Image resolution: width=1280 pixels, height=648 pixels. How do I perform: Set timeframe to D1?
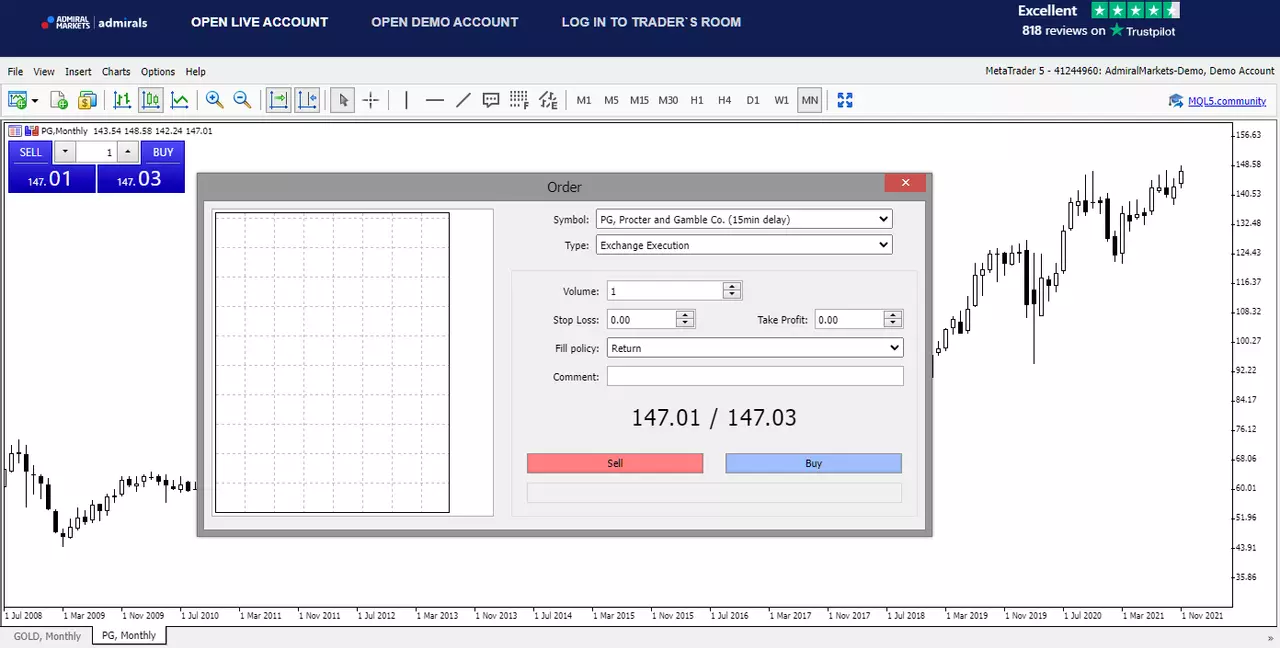pyautogui.click(x=753, y=100)
